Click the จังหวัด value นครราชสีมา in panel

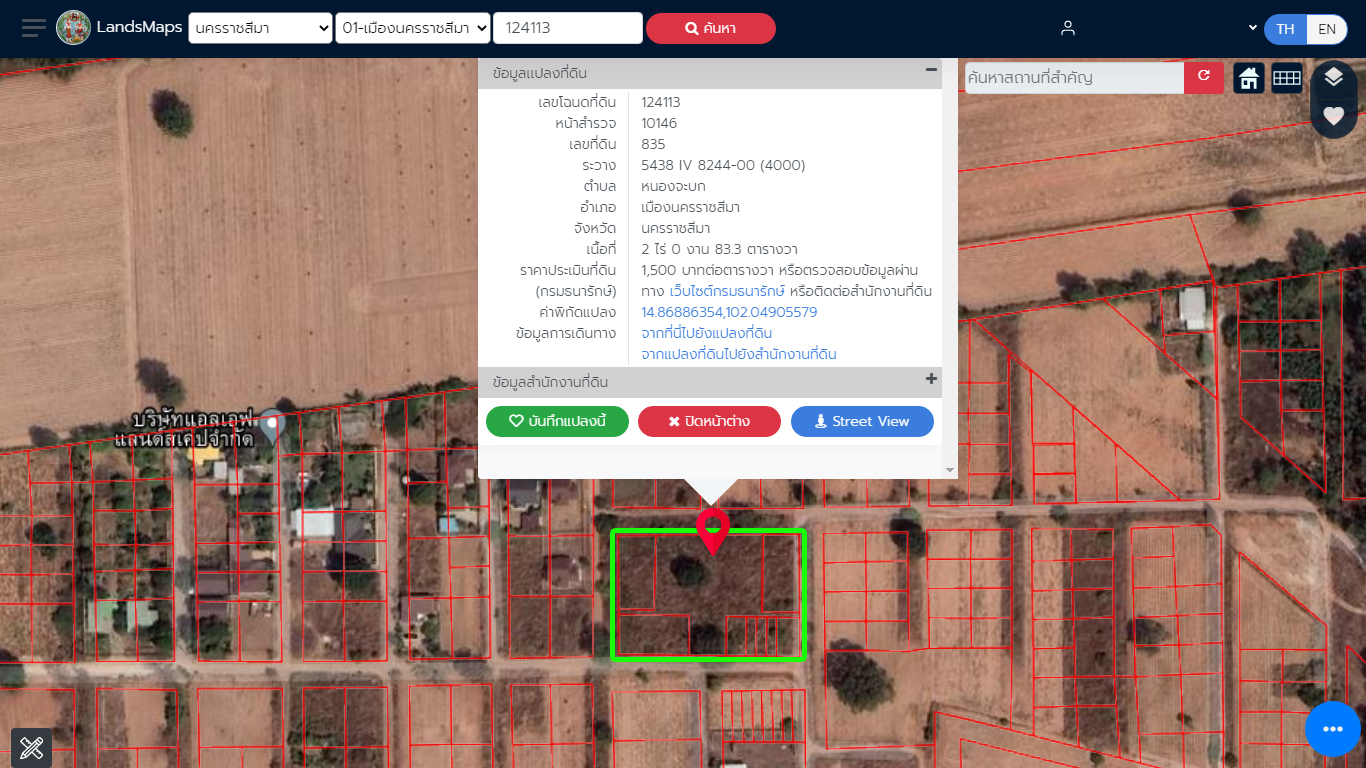point(676,228)
